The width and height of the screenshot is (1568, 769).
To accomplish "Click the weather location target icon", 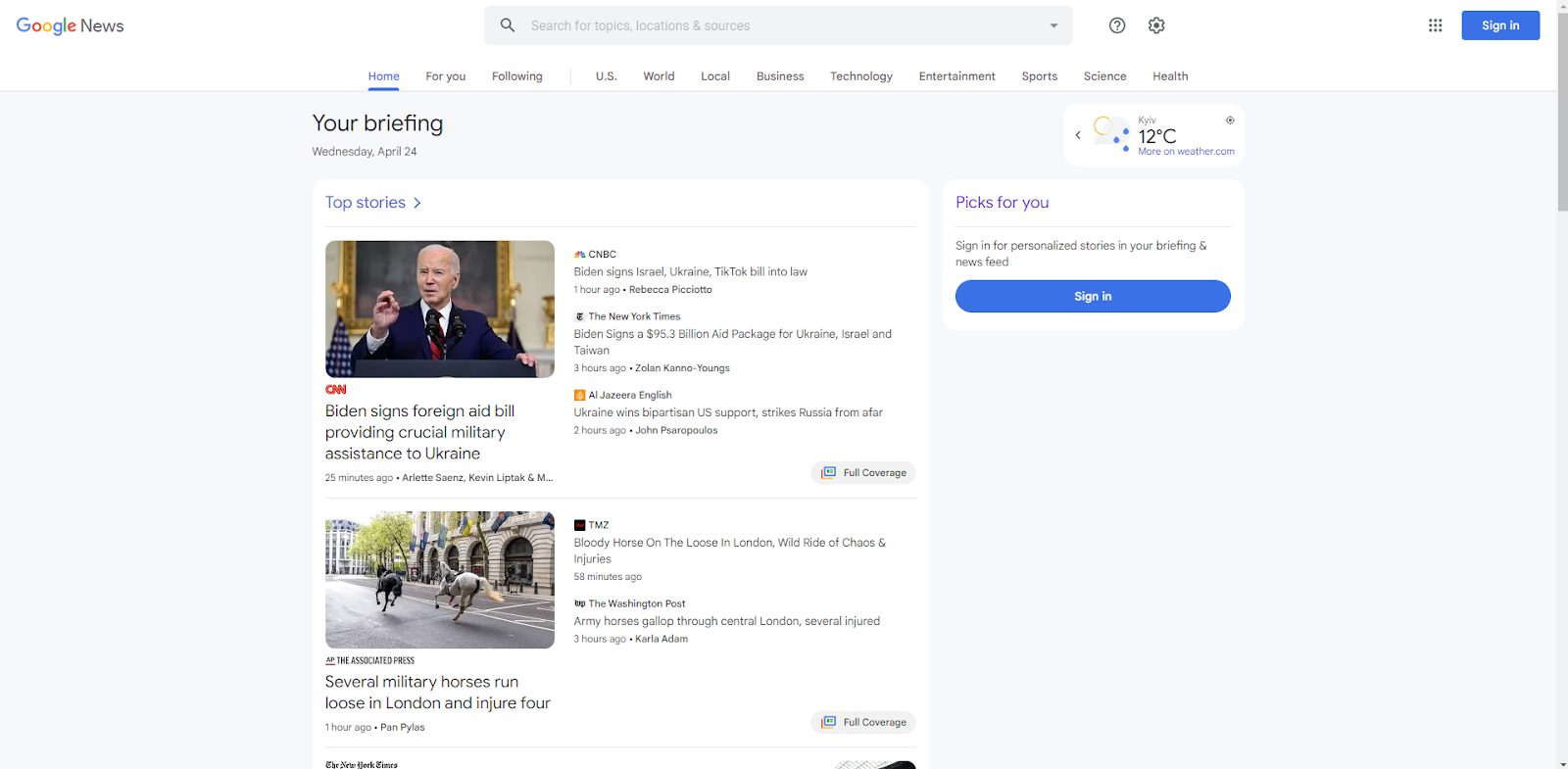I will click(x=1230, y=120).
